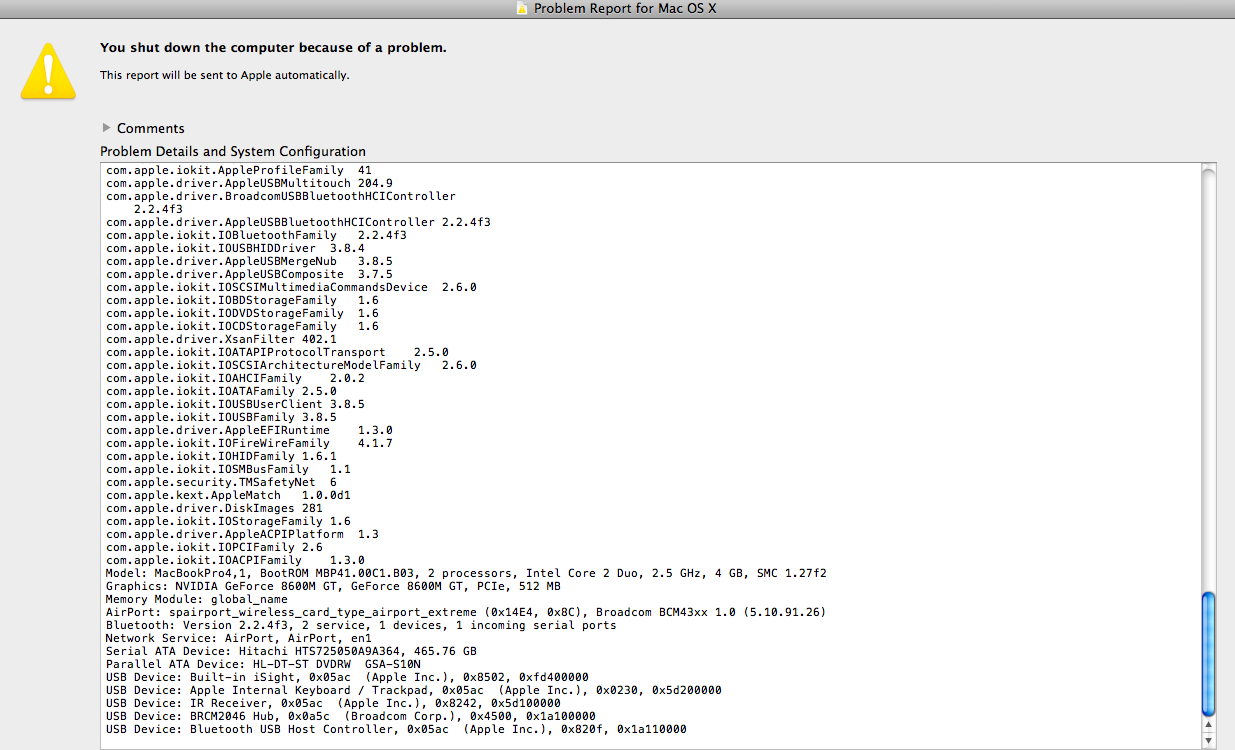Select the IOBDStorageFamily 1.6 line
This screenshot has width=1235, height=750.
point(242,300)
